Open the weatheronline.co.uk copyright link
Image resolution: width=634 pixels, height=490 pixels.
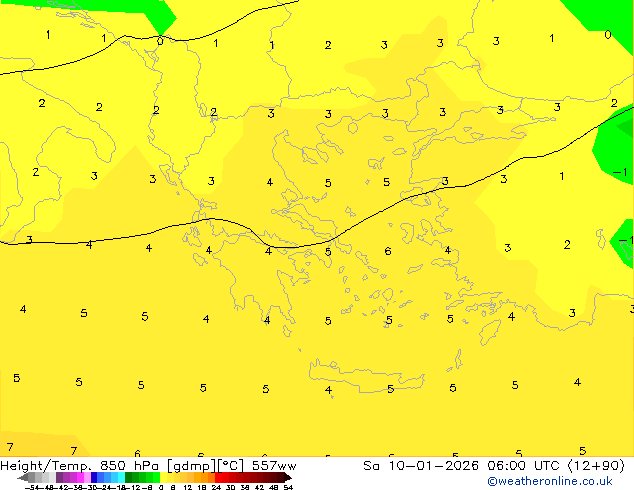coord(550,481)
